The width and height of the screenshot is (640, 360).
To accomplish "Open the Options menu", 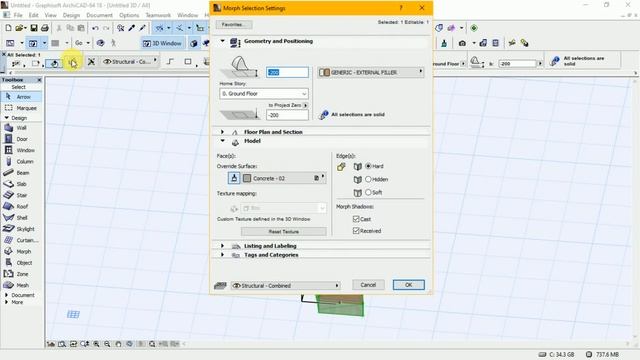I will point(129,15).
